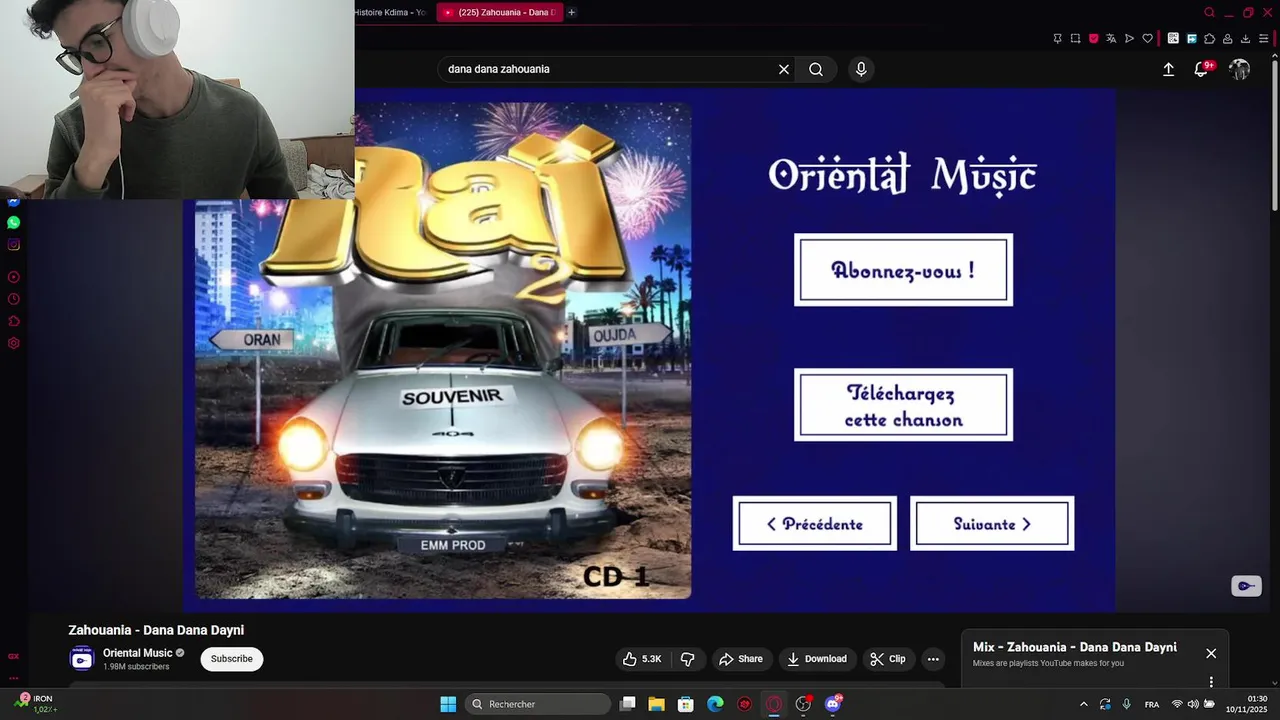Open the blue arrow extension icon
The image size is (1280, 720).
[1191, 38]
